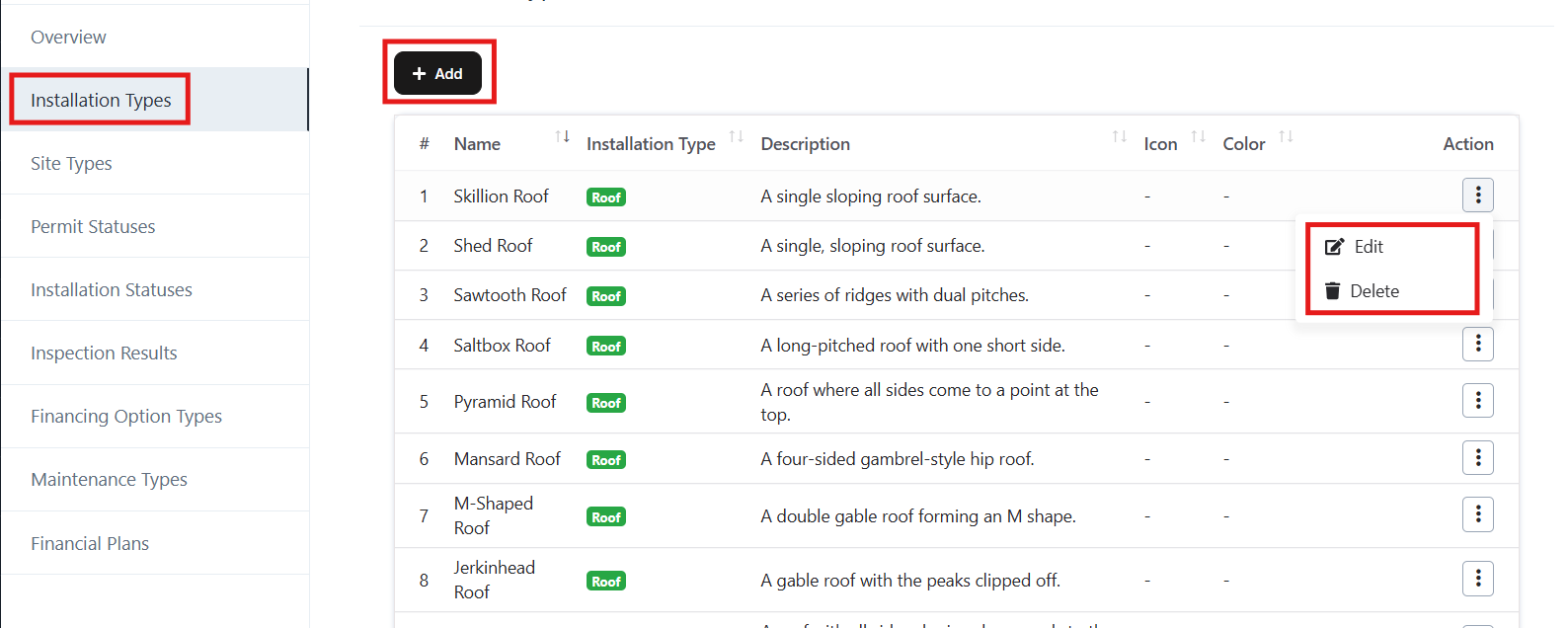This screenshot has height=628, width=1568.
Task: Choose Edit from the action dropdown
Action: click(x=1367, y=247)
